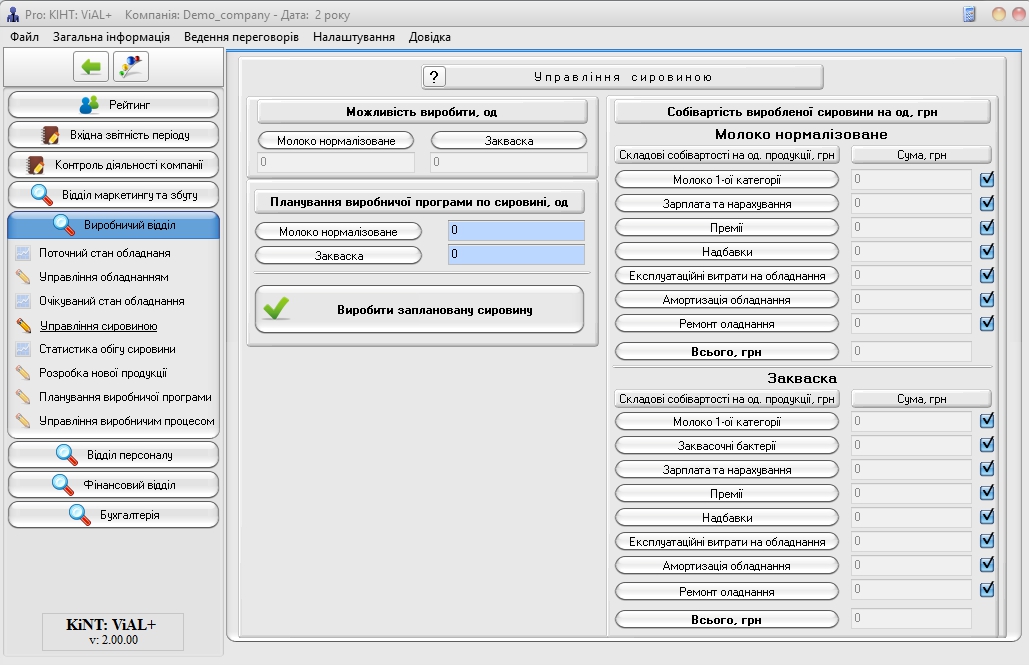Click the Рейтинг button
This screenshot has width=1029, height=665.
coord(113,104)
